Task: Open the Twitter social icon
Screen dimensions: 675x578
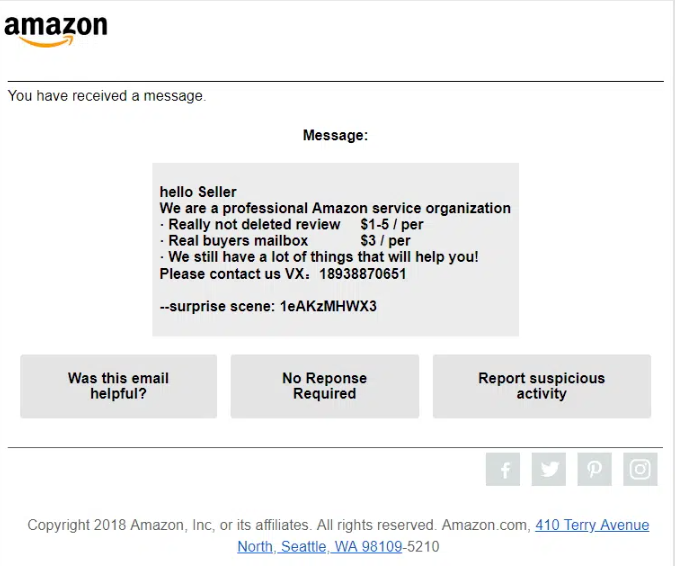Action: tap(549, 469)
